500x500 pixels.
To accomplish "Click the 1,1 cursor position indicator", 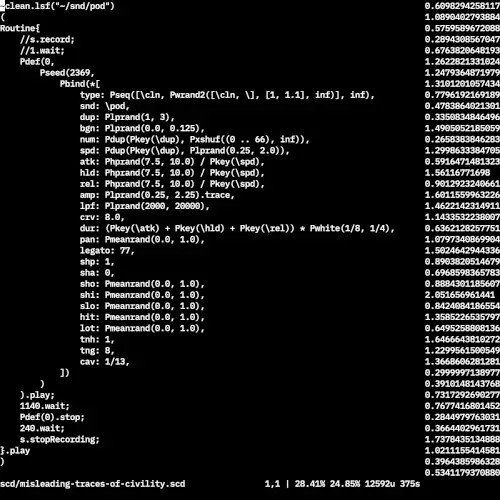I will click(x=272, y=484).
